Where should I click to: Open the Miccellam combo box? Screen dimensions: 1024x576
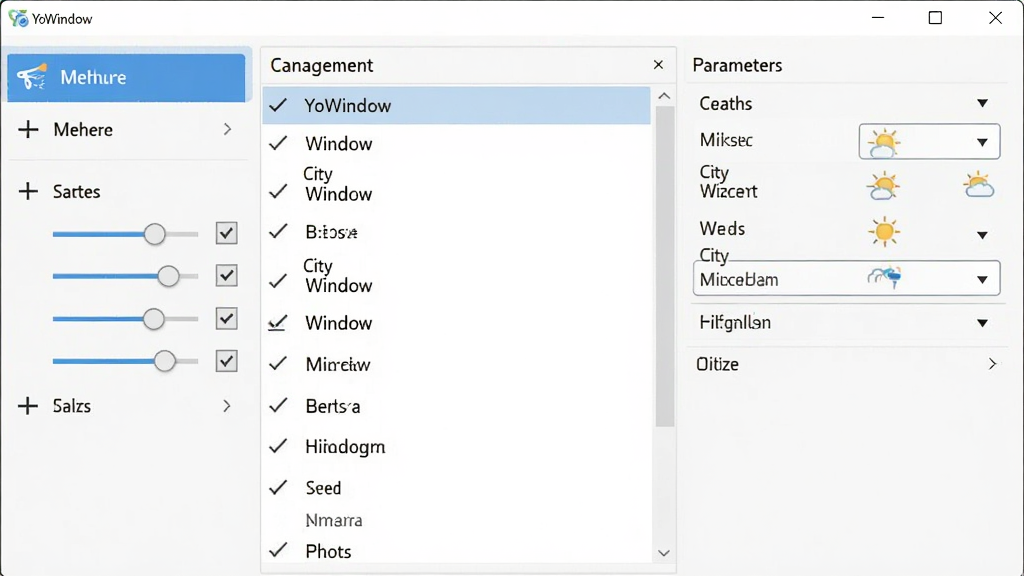(x=846, y=279)
